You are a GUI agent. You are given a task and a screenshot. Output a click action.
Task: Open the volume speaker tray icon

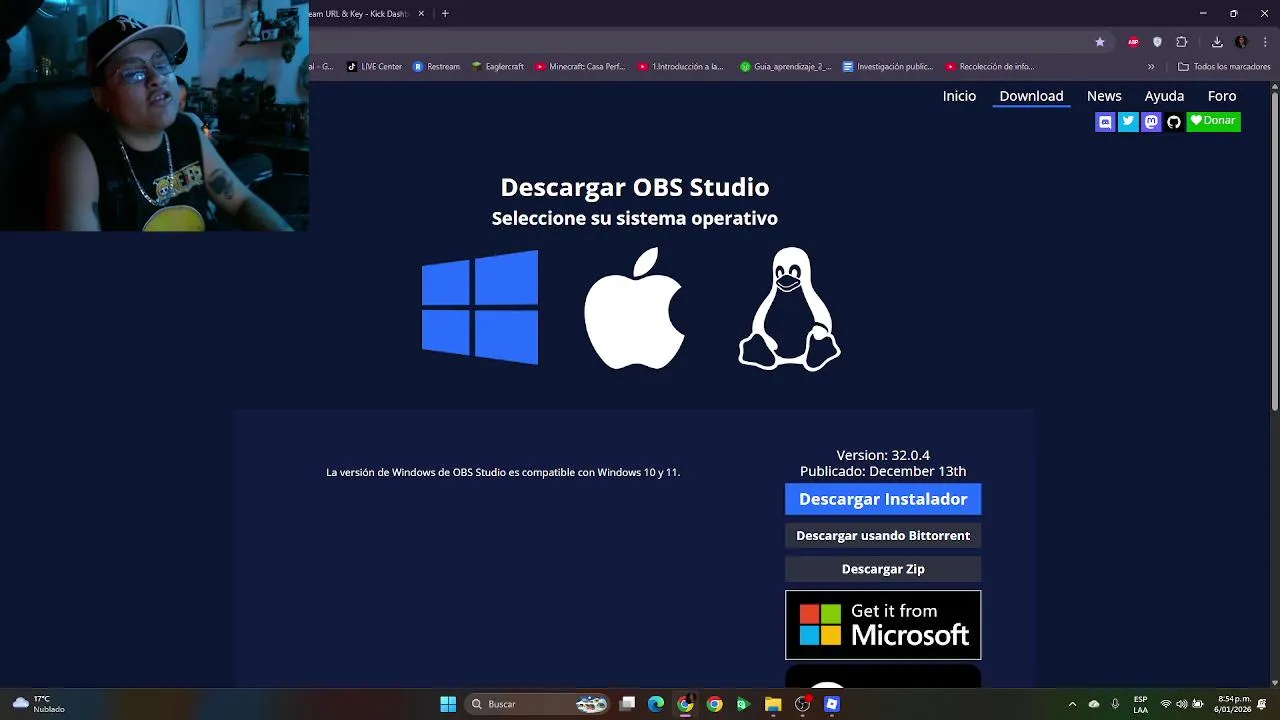pyautogui.click(x=1181, y=704)
